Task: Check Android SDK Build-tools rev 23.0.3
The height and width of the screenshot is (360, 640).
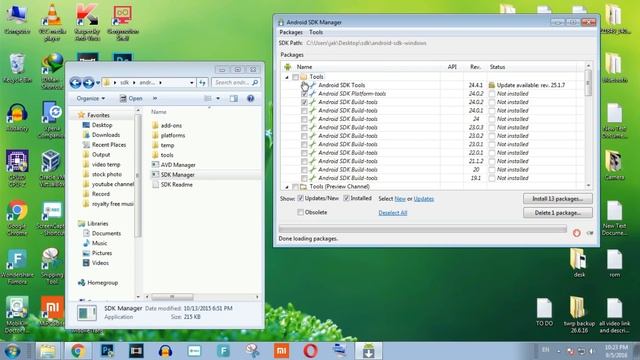Action: (x=304, y=128)
